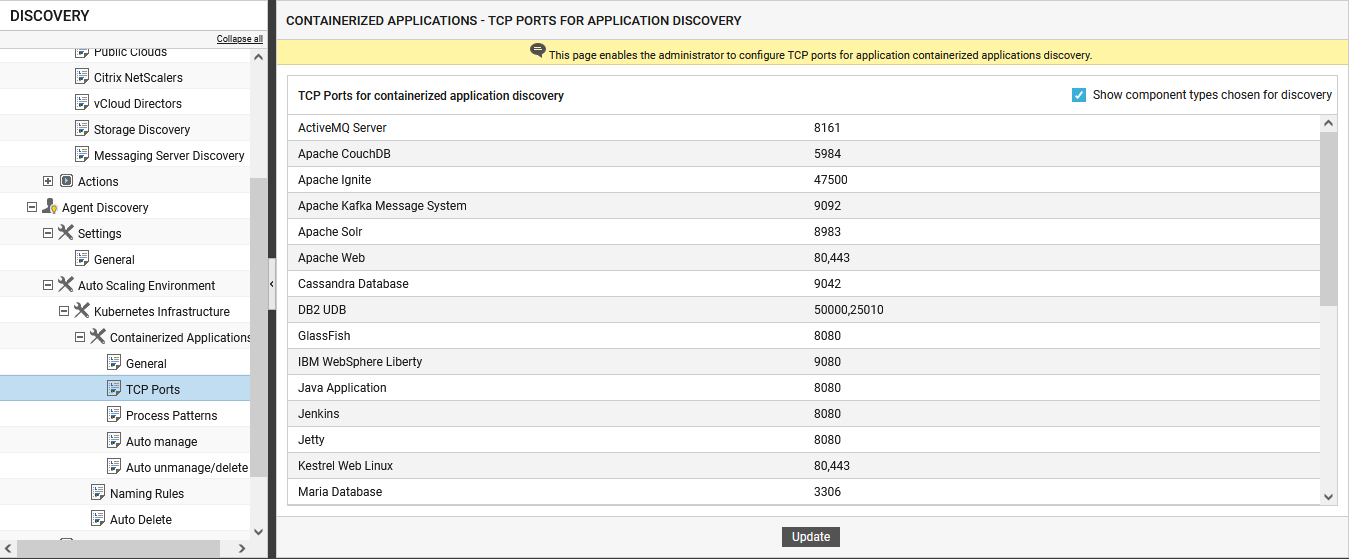
Task: Open Auto unmanage/delete tree item
Action: [187, 467]
